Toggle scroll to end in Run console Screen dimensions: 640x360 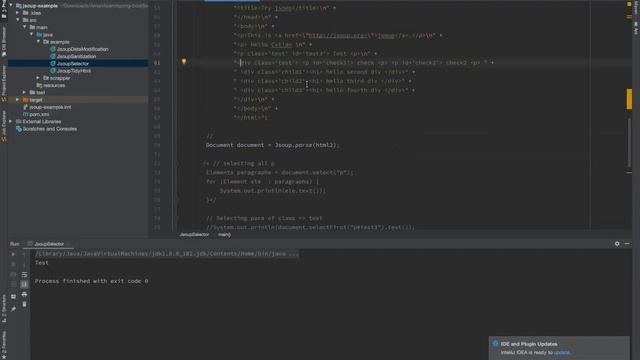[x=24, y=284]
